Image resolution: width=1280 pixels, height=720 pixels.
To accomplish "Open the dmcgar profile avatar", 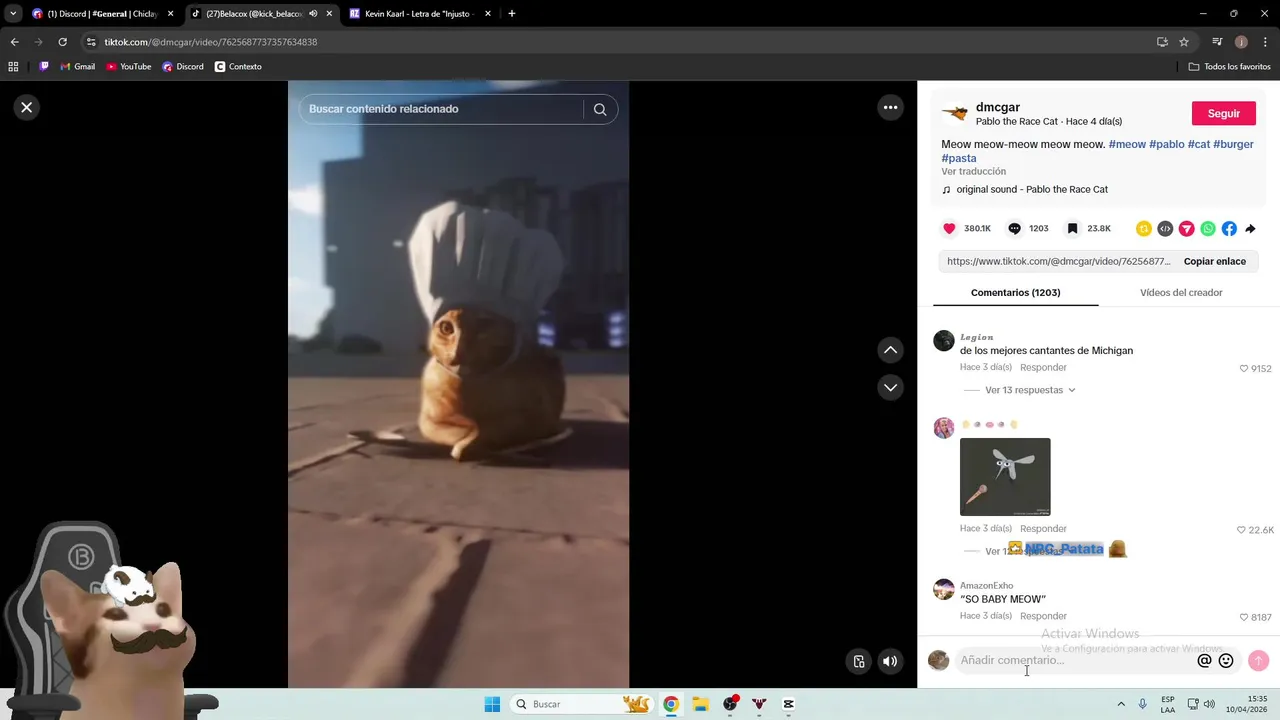I will tap(954, 113).
